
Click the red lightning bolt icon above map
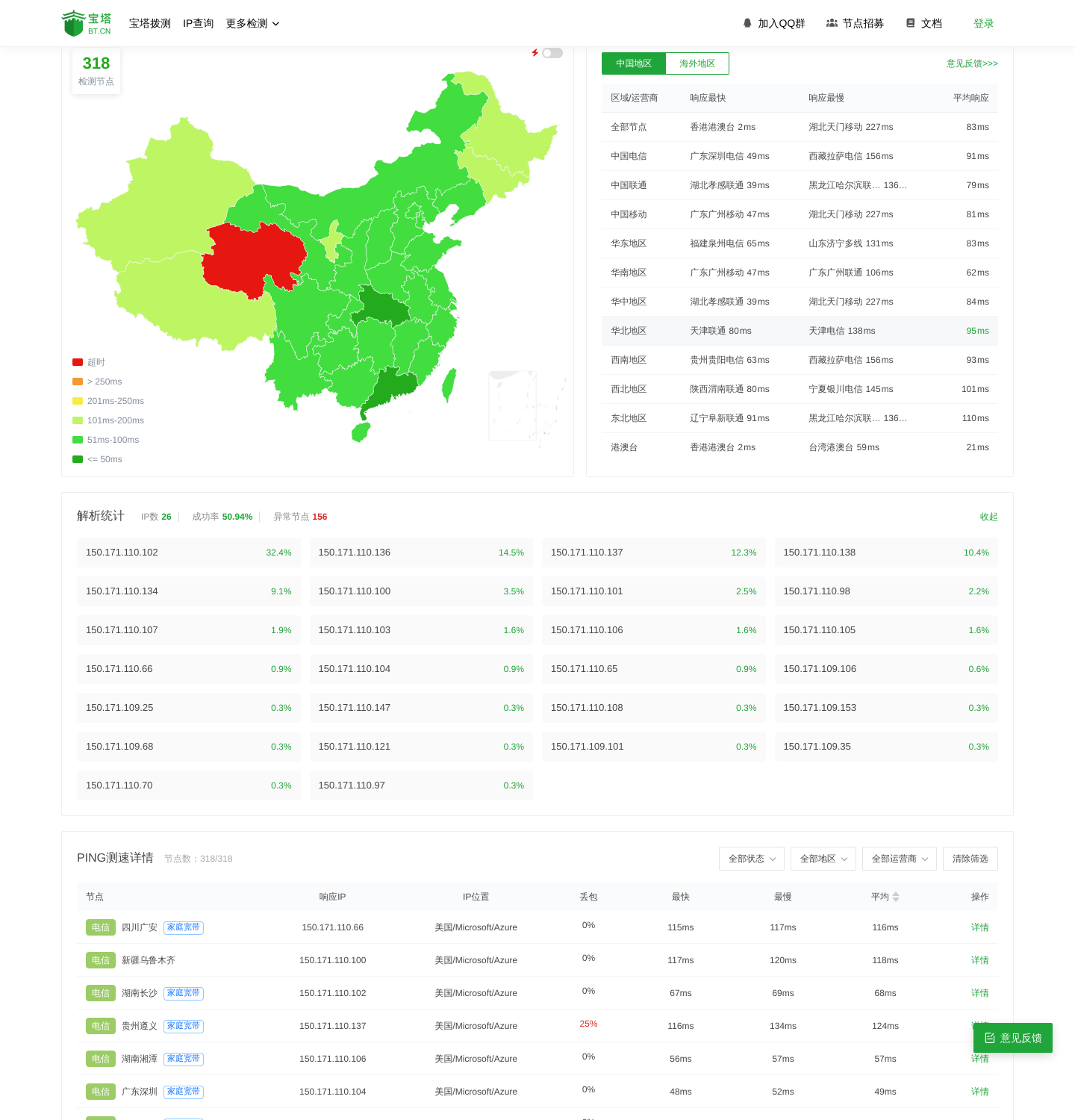point(535,53)
